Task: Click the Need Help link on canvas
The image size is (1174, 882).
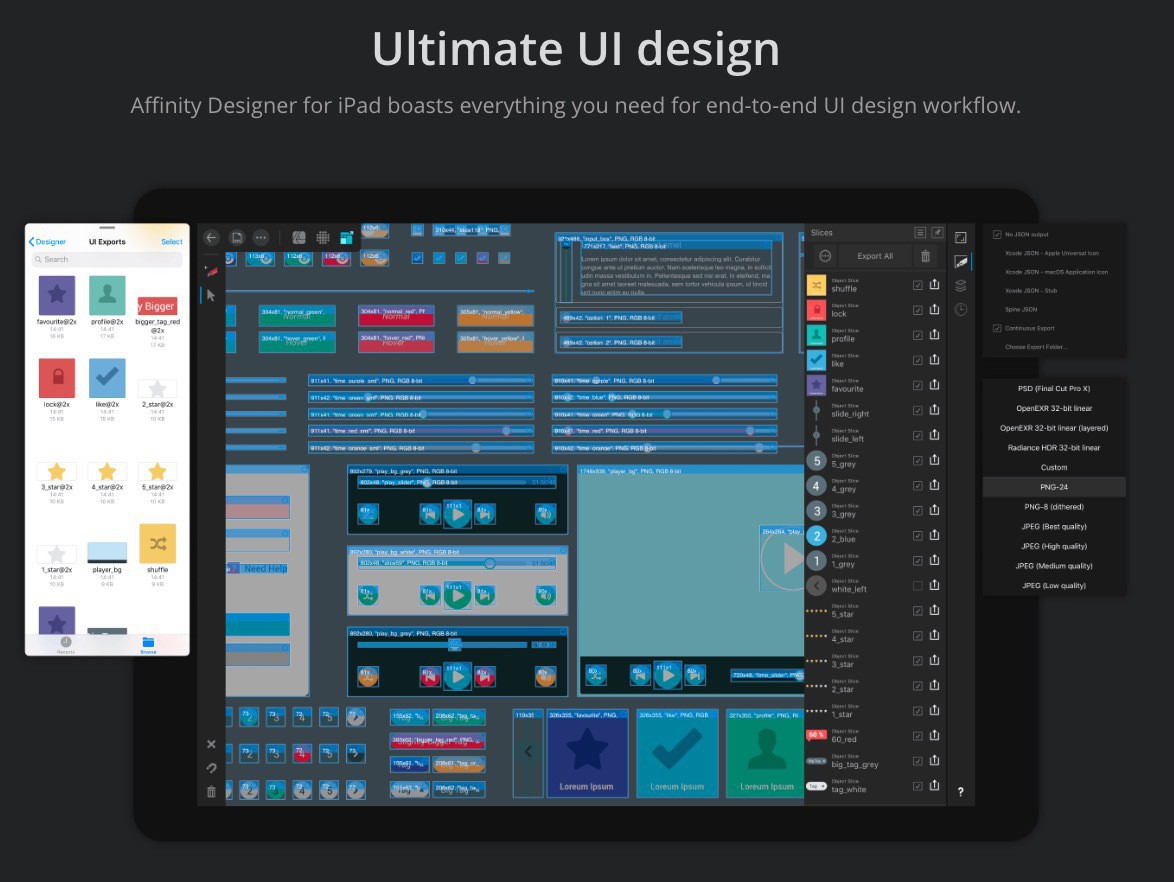Action: (265, 569)
